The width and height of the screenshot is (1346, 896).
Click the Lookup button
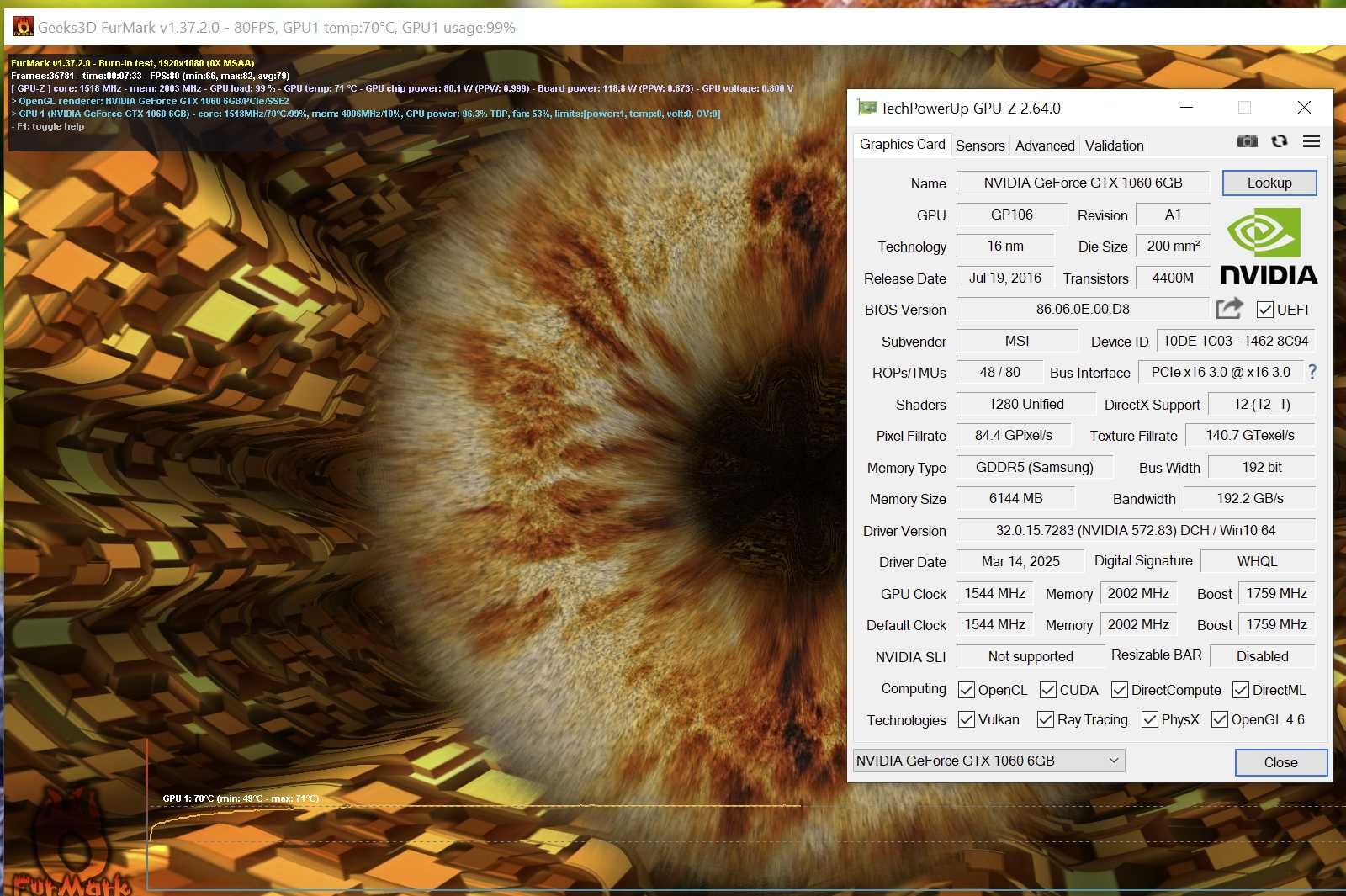(x=1269, y=183)
